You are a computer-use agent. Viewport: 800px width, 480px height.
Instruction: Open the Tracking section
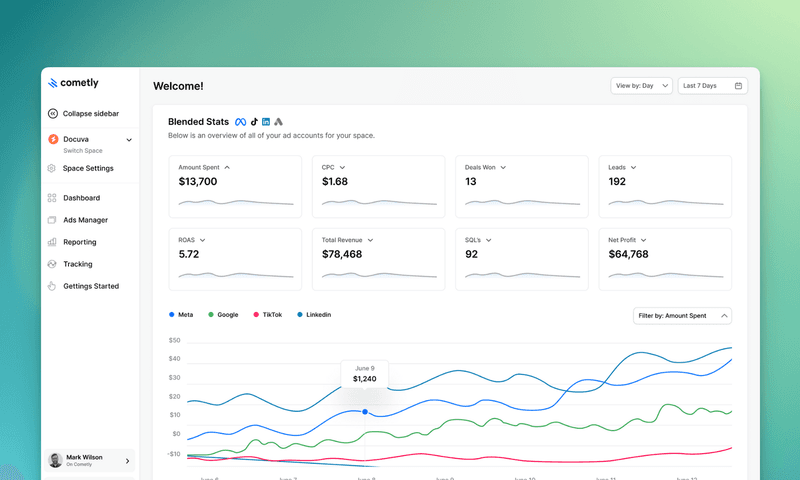(x=78, y=264)
